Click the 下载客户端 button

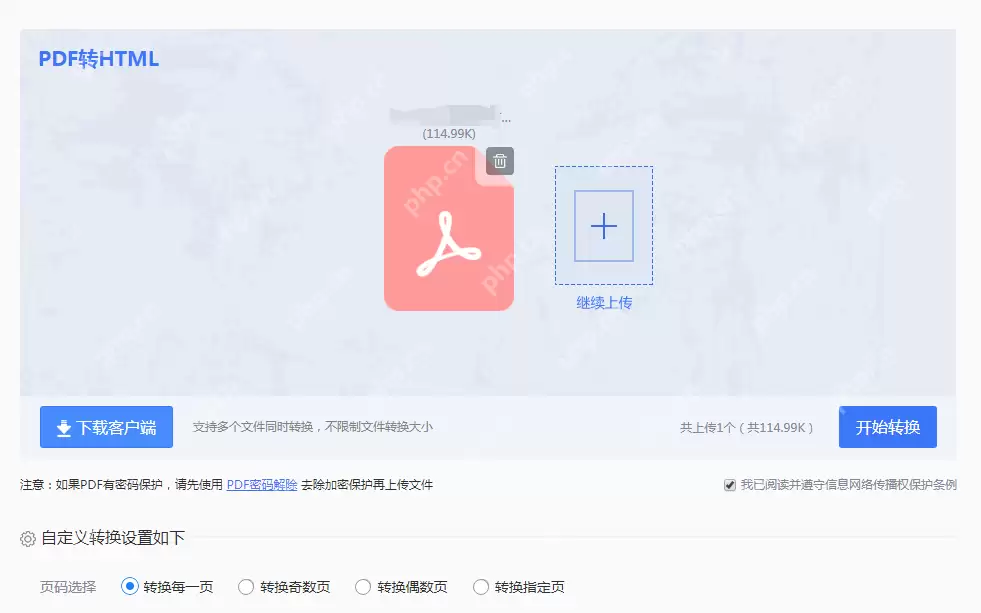point(105,427)
